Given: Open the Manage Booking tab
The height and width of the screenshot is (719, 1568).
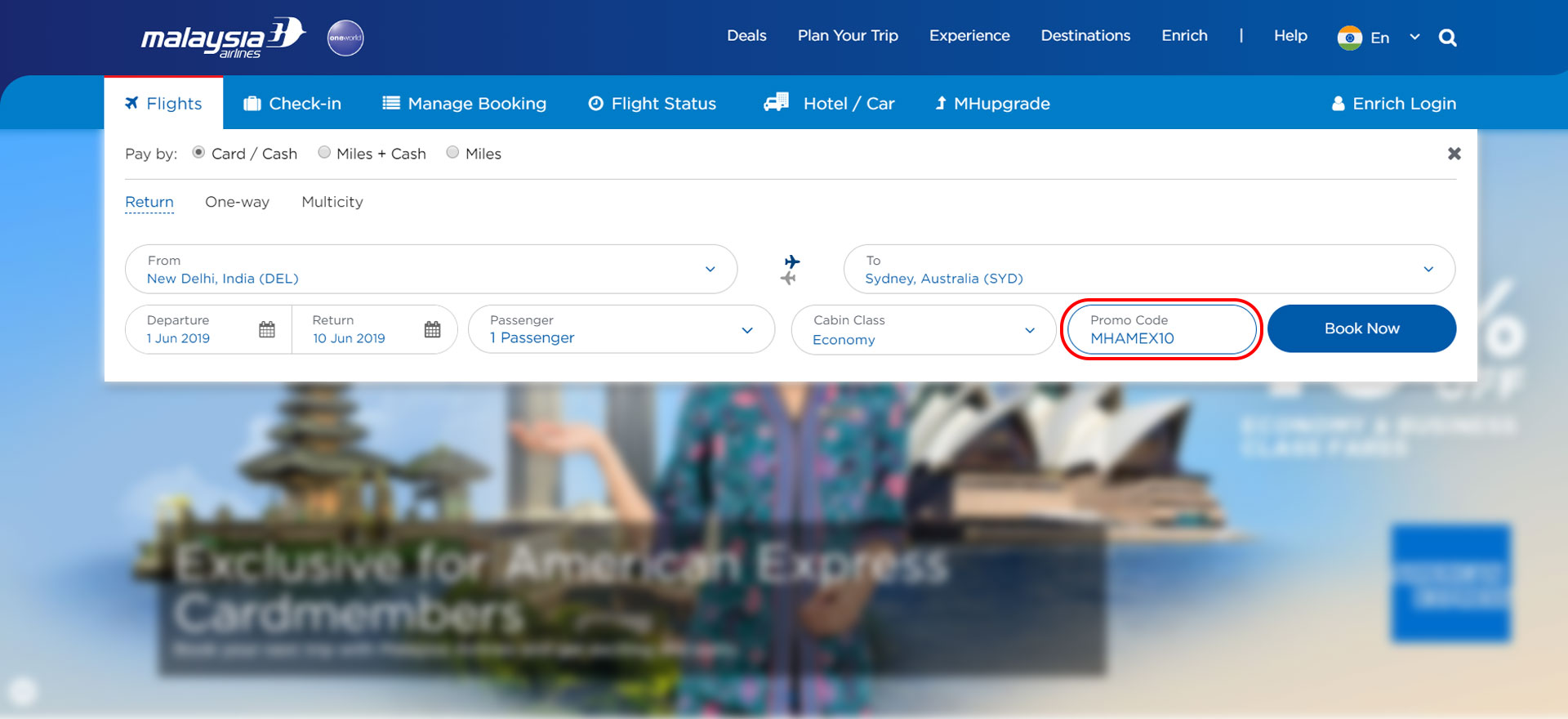Looking at the screenshot, I should pyautogui.click(x=465, y=103).
